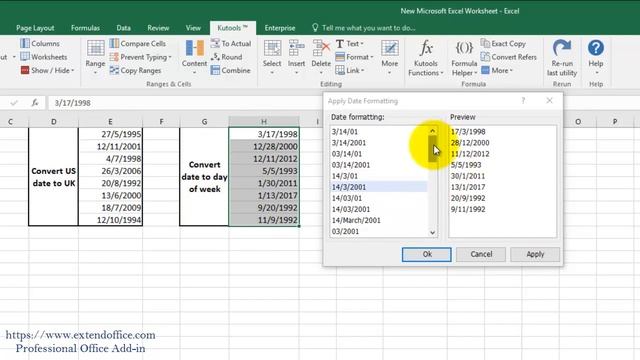Click the Columns icon in Kutools ribbon
Image resolution: width=640 pixels, height=360 pixels.
(25, 43)
